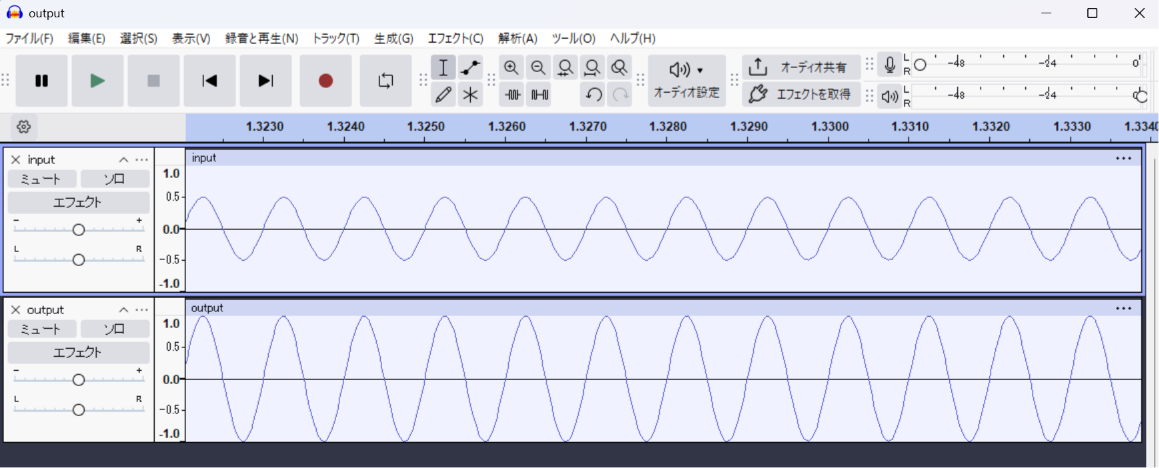Click the Record button

(326, 81)
